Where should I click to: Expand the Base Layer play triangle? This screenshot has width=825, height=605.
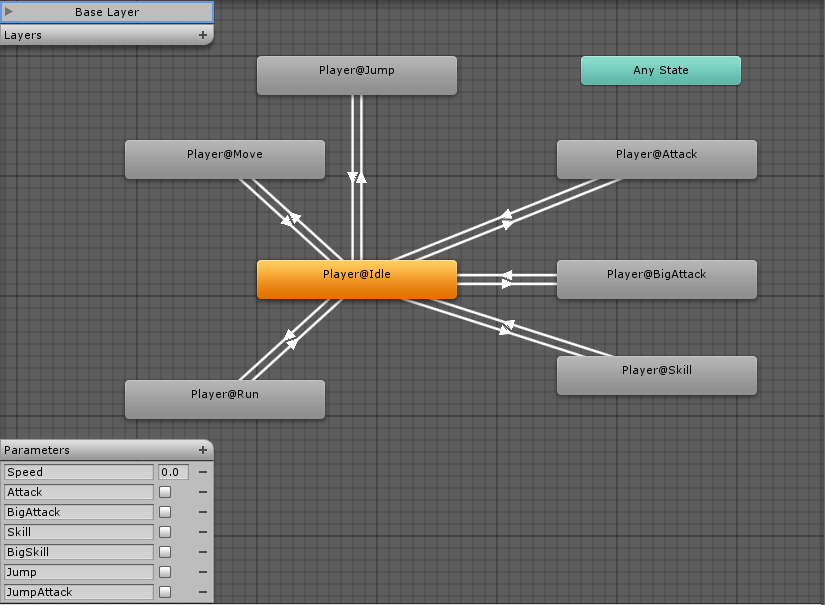coord(9,12)
